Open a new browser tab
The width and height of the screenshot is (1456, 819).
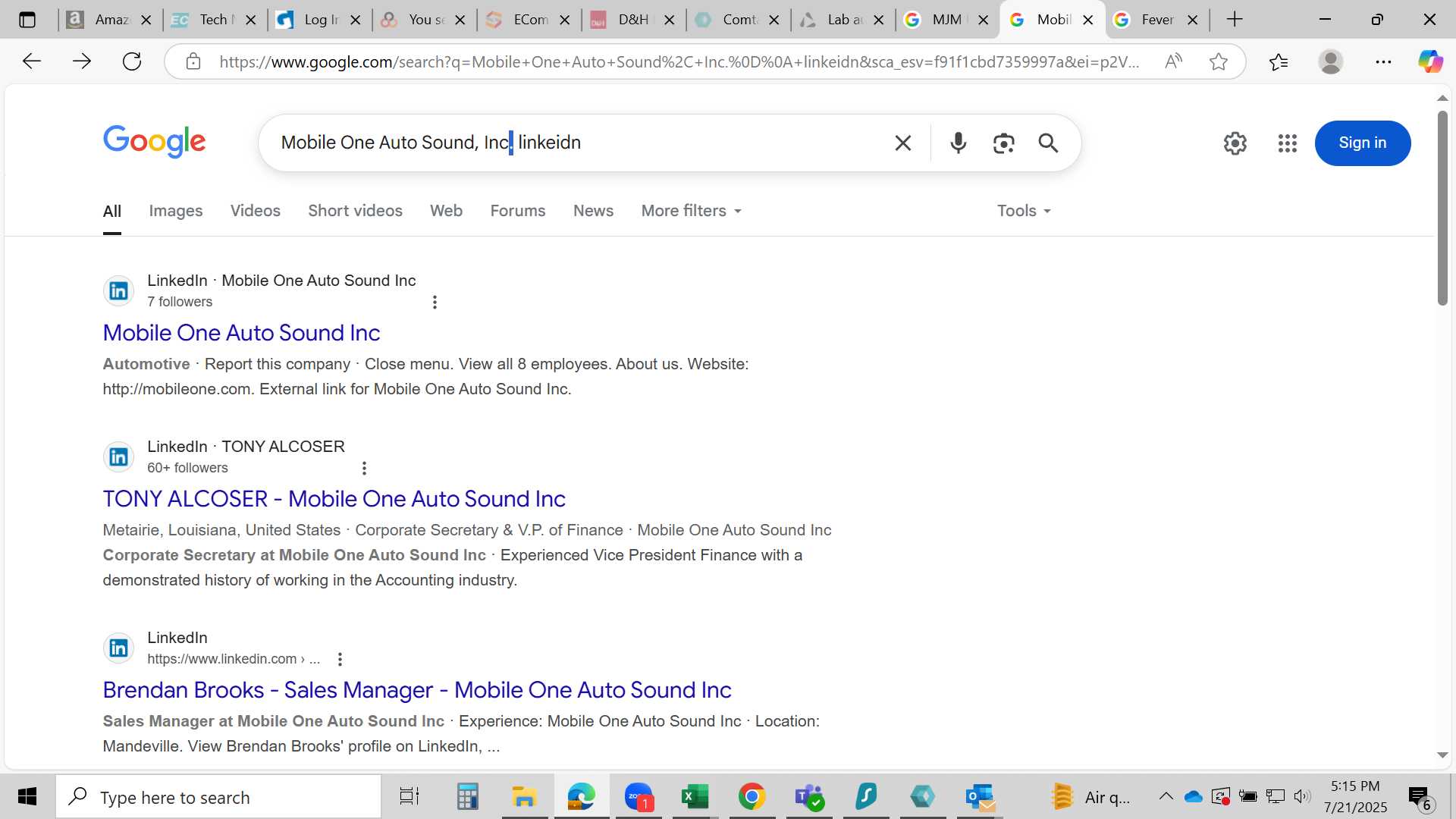(1235, 20)
